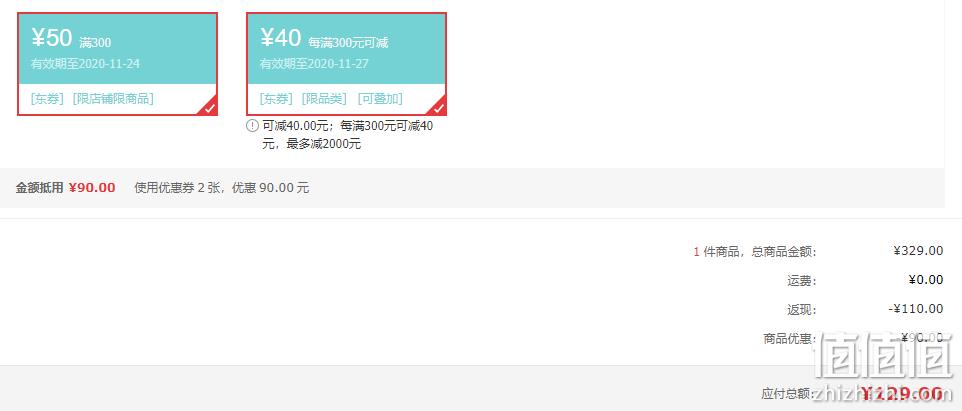This screenshot has width=962, height=411.
Task: Click the 有效期至2020-11-27 expiry text
Action: pos(314,64)
